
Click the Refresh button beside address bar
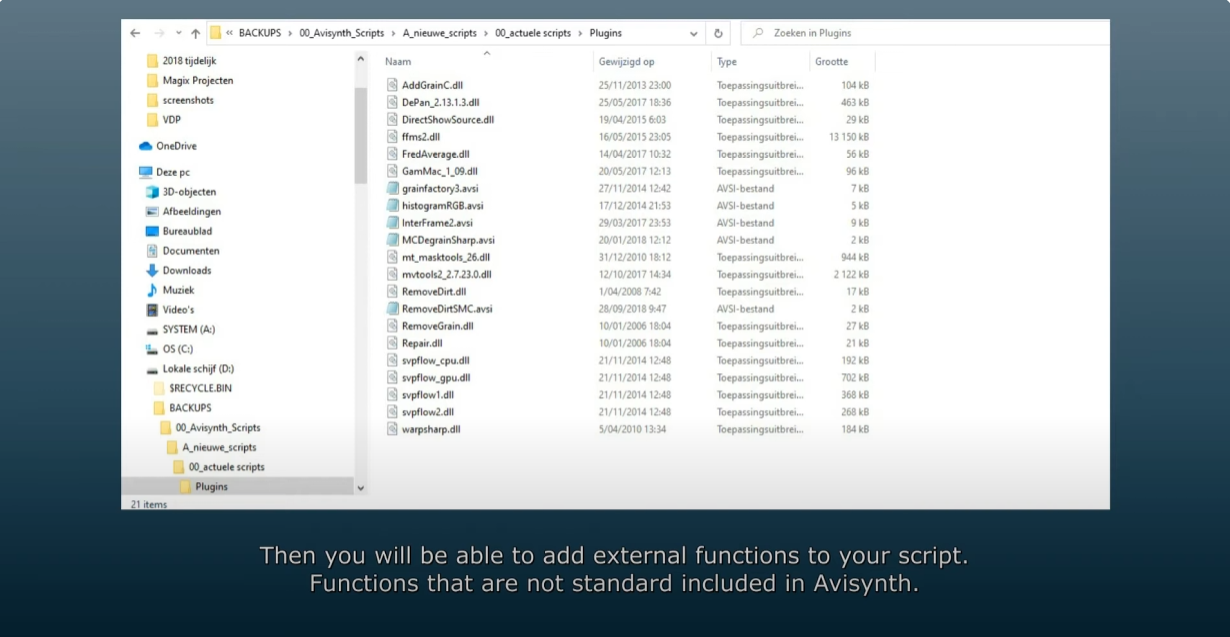pyautogui.click(x=718, y=33)
